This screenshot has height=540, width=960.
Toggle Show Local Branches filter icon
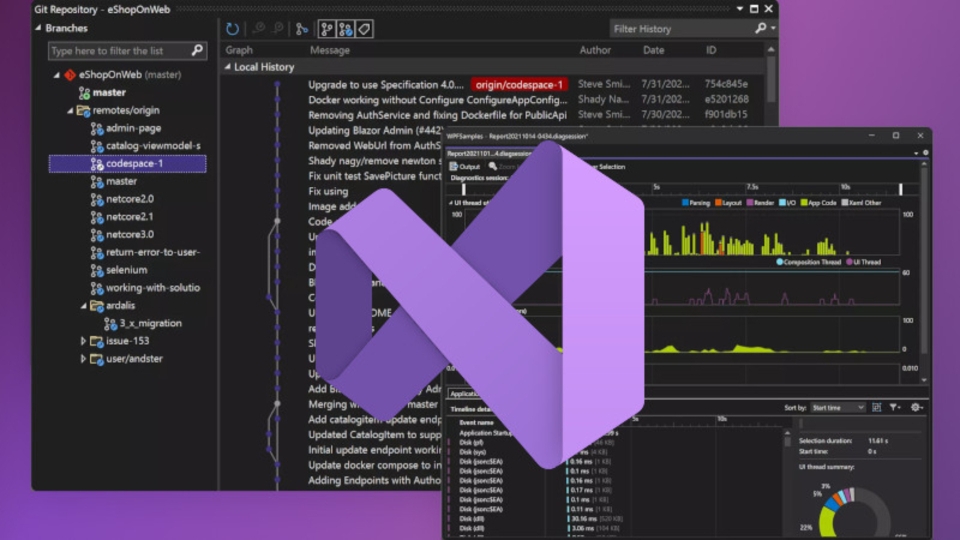point(327,29)
